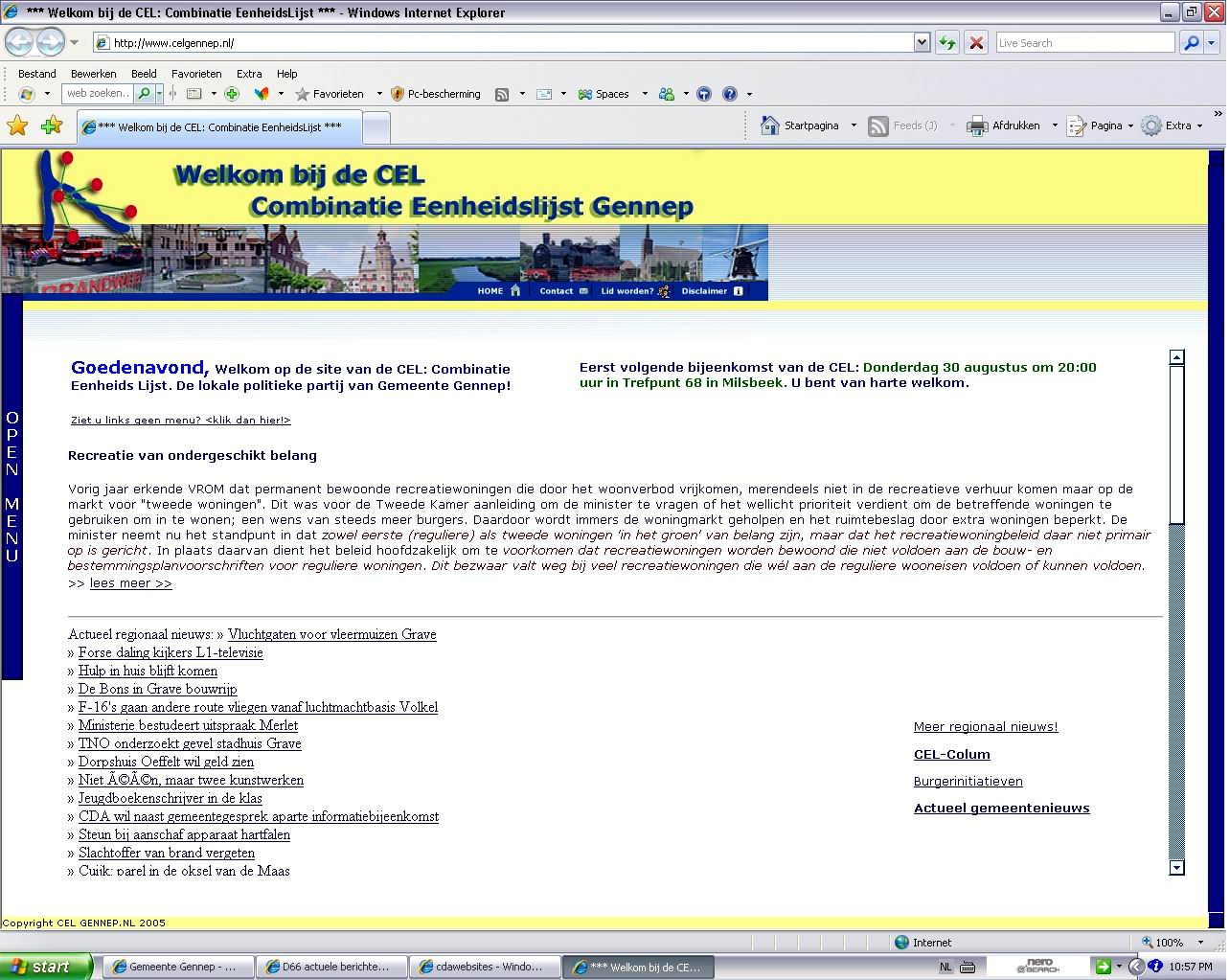Open Startpagina home icon
1230x980 pixels.
pyautogui.click(x=770, y=125)
